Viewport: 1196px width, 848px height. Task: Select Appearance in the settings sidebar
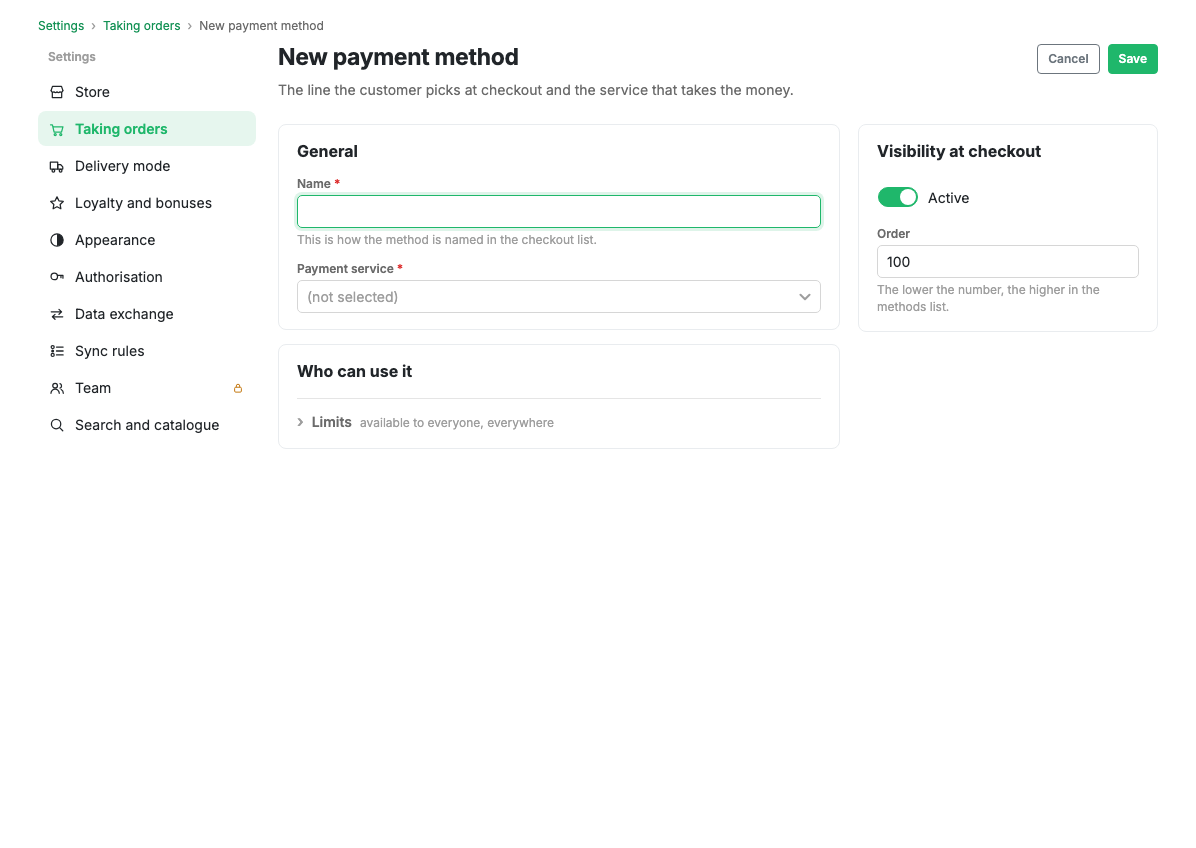coord(147,240)
